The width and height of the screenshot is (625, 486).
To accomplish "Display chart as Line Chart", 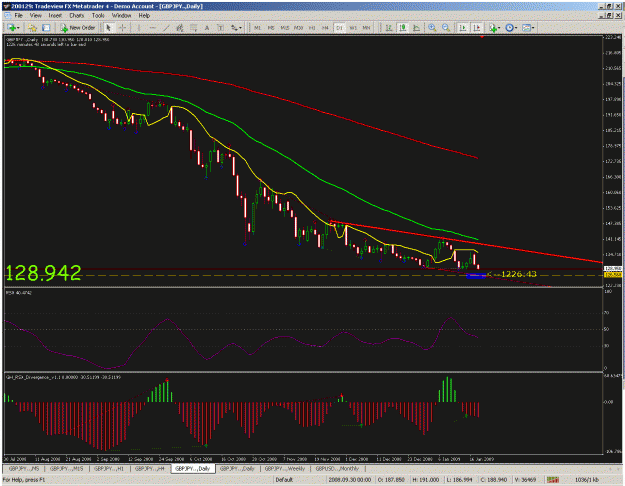I will click(x=417, y=28).
